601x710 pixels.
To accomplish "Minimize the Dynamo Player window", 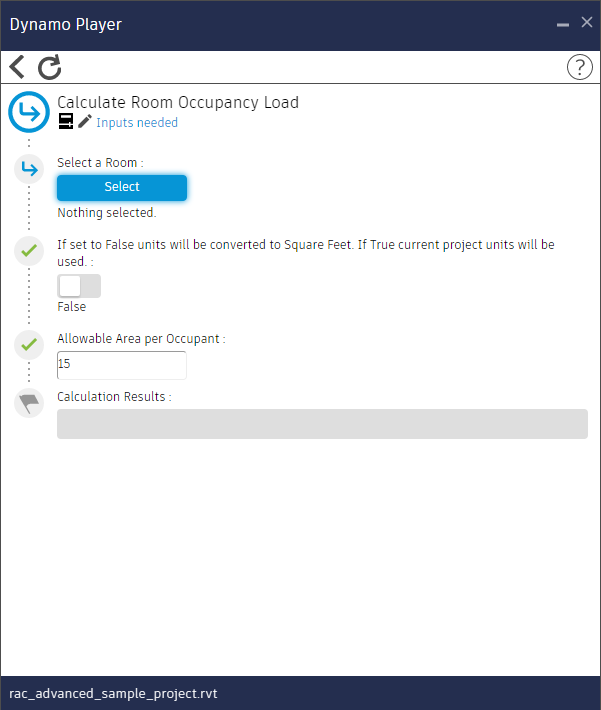I will tap(564, 22).
